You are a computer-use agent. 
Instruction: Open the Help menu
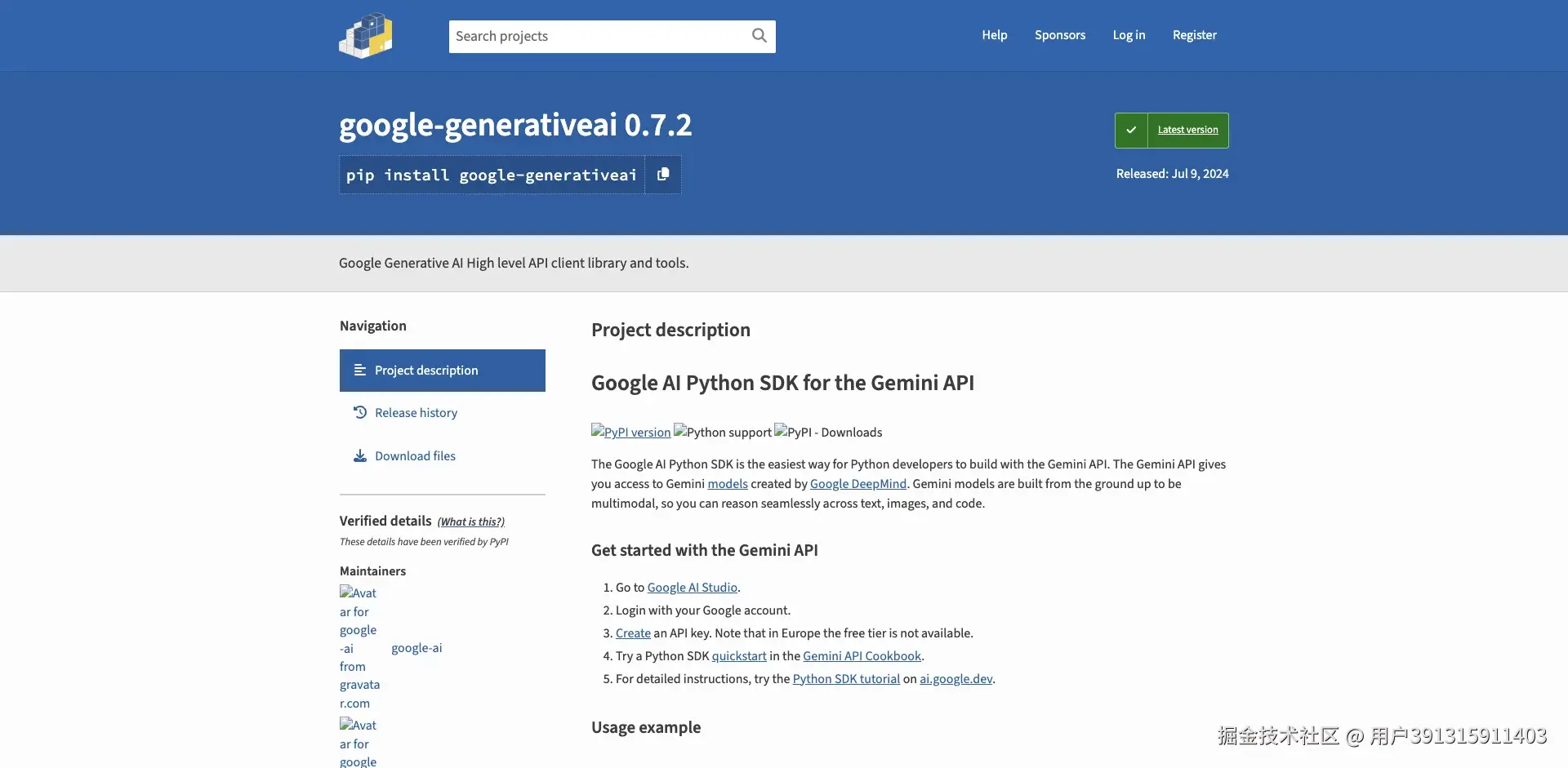point(994,35)
